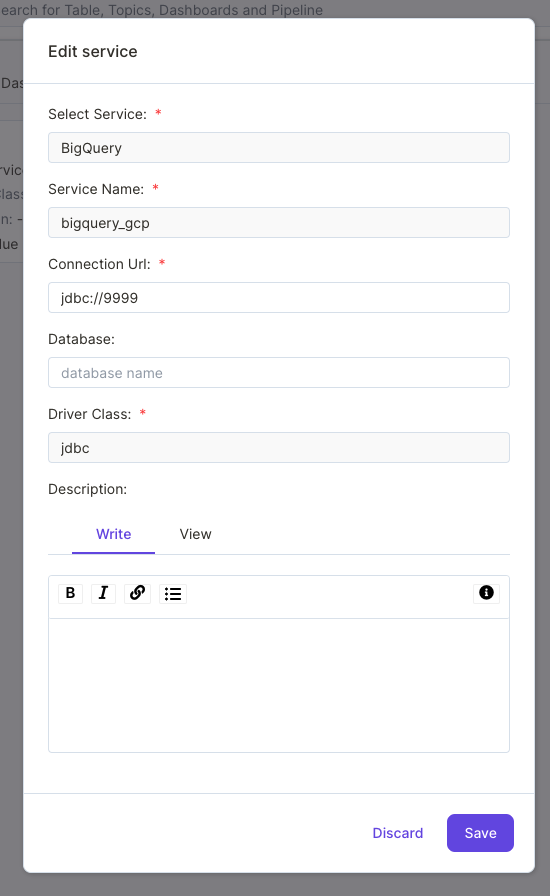The width and height of the screenshot is (550, 896).
Task: Click the Service Name field bigquery_gcp
Action: click(x=279, y=223)
